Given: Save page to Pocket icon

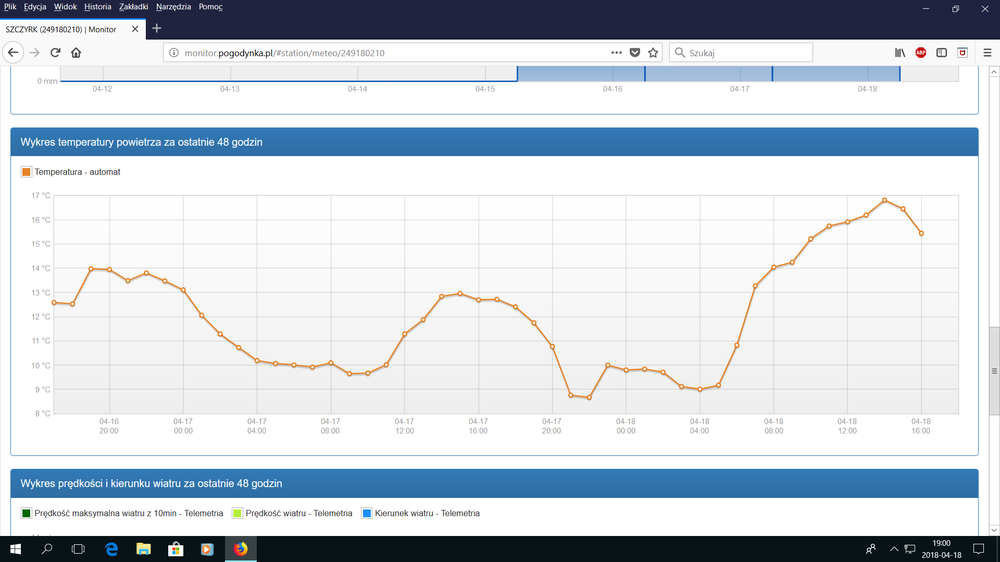Looking at the screenshot, I should (635, 53).
